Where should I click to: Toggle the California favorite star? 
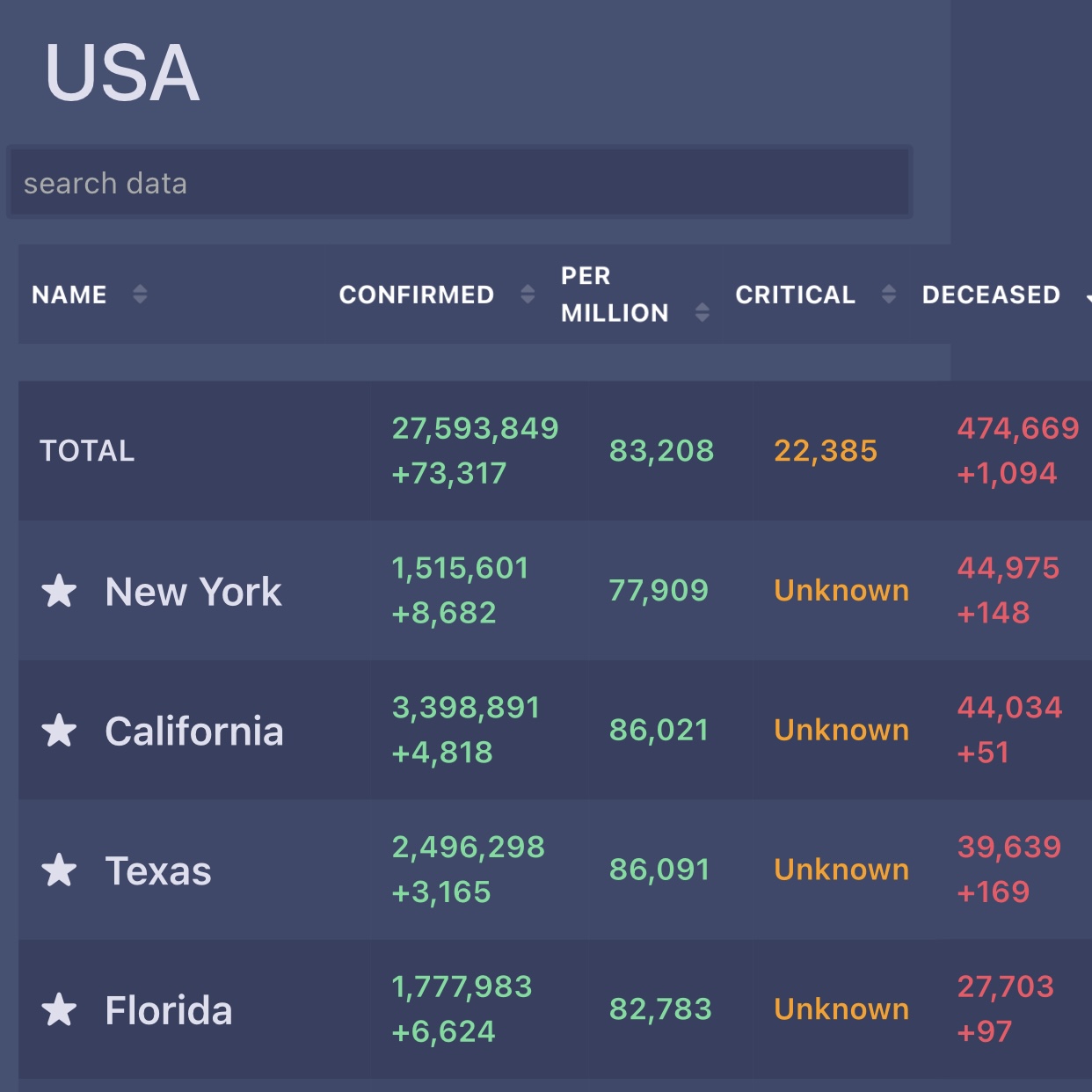pos(59,731)
